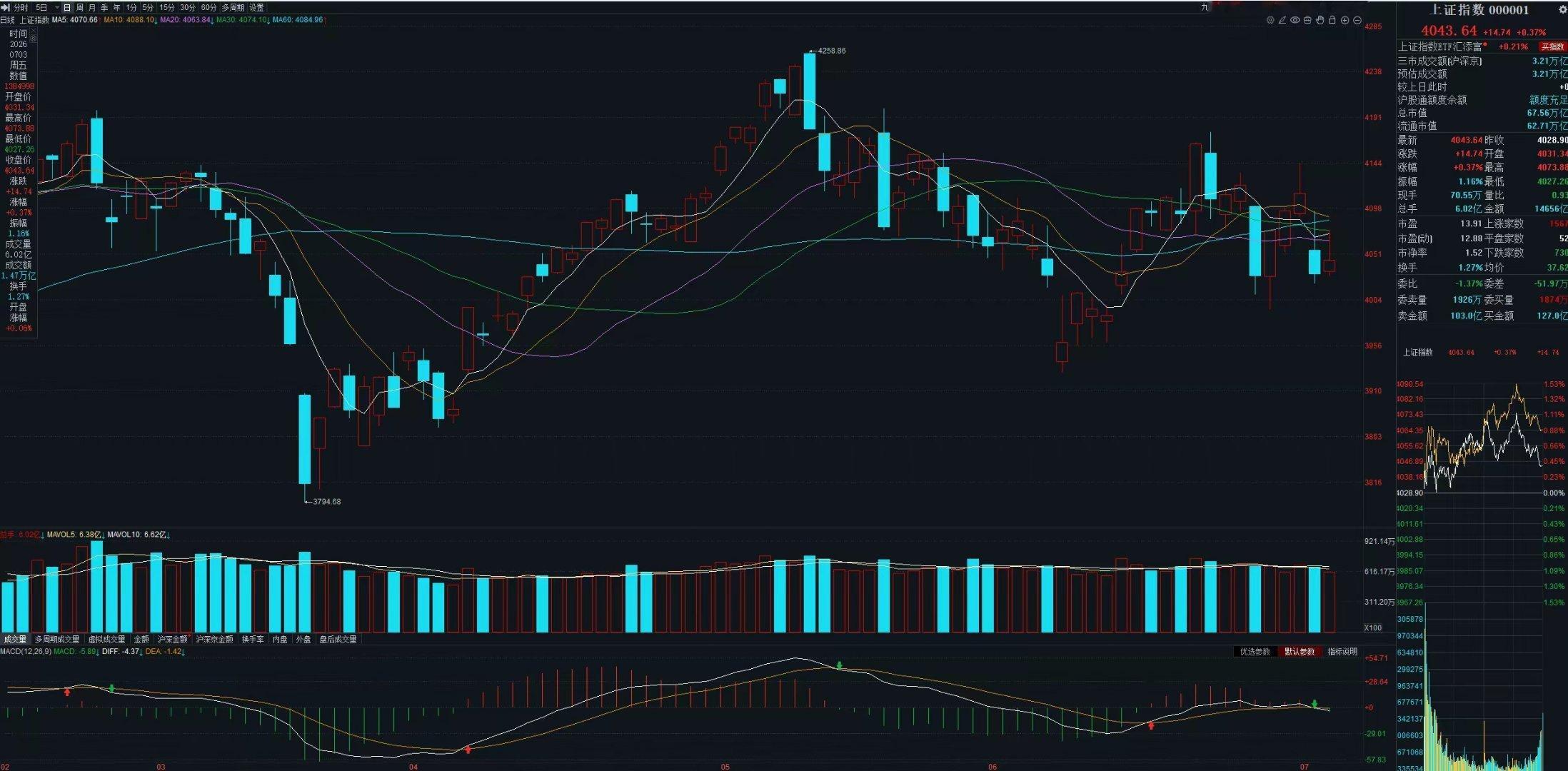Click the X100 volume scale label

click(1372, 628)
